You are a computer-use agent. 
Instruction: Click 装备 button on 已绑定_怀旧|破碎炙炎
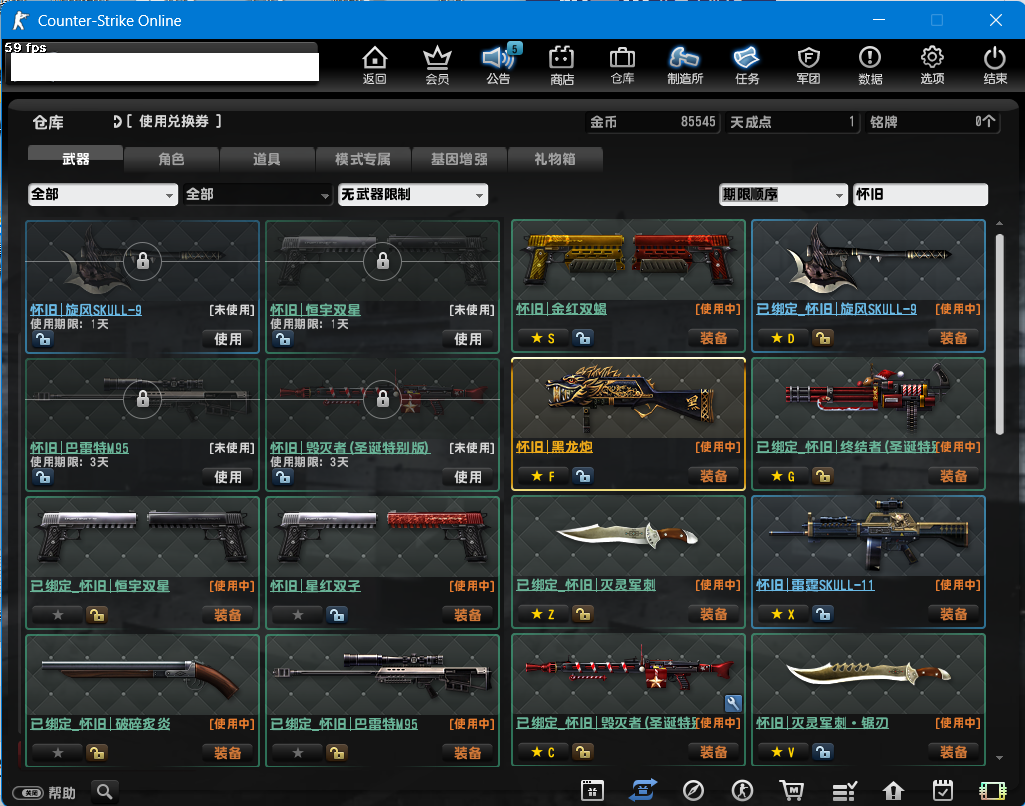tap(227, 752)
